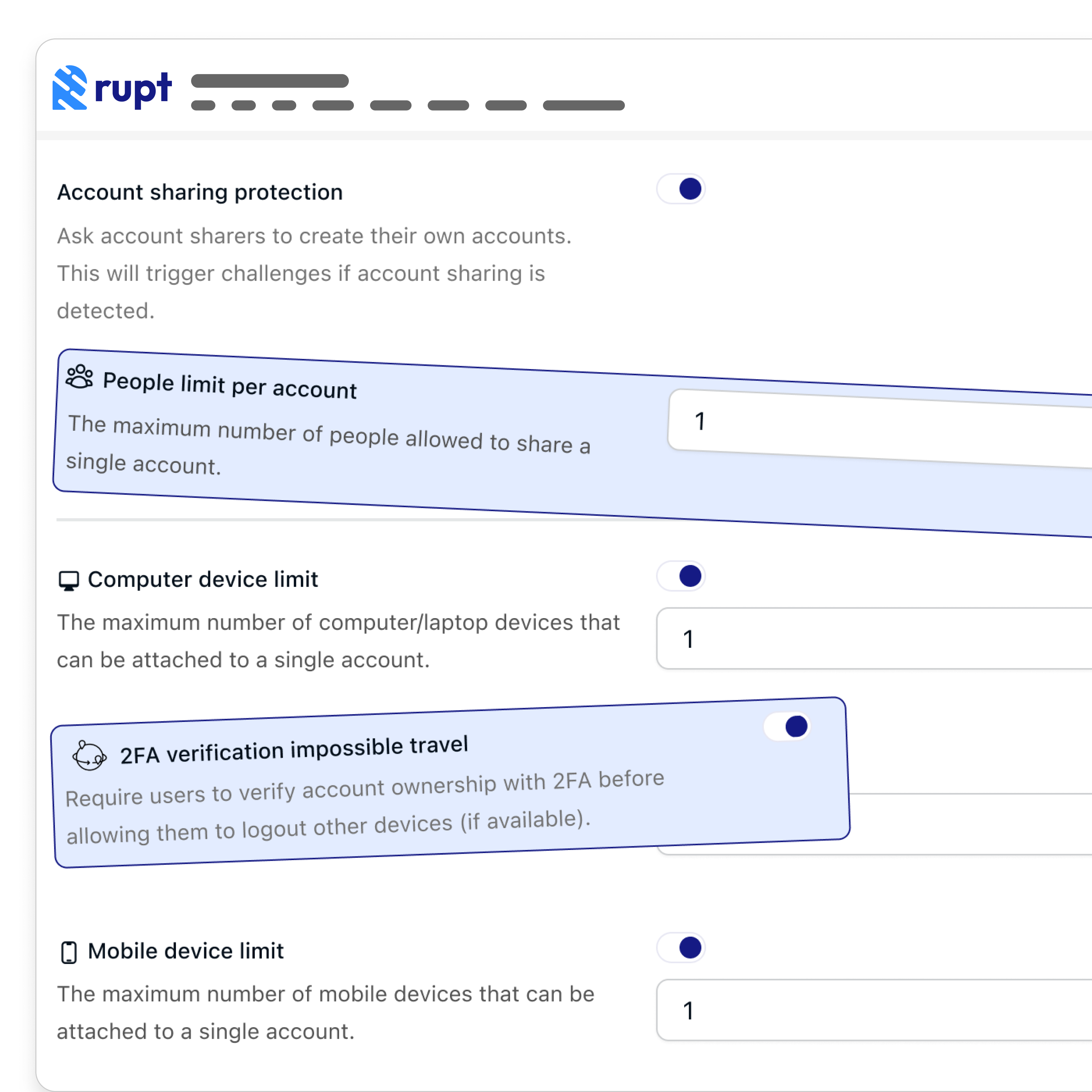Turn off Mobile device limit toggle

point(681,948)
